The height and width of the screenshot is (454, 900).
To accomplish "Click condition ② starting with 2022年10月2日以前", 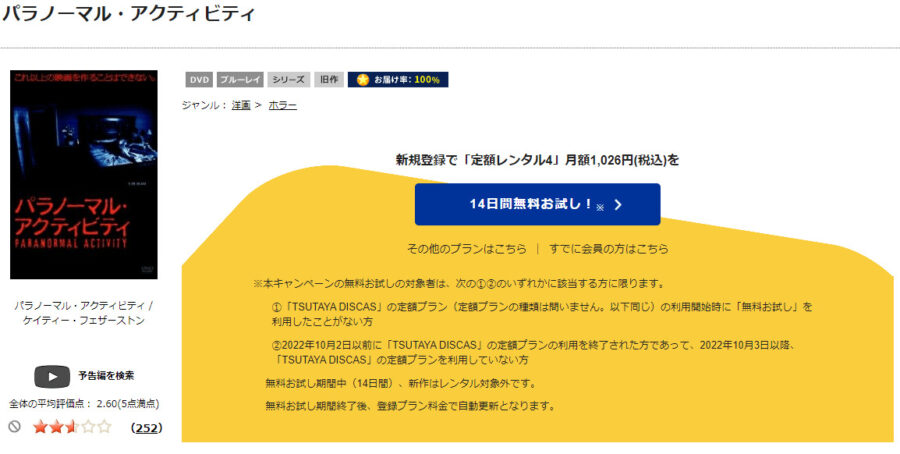I will [x=536, y=352].
